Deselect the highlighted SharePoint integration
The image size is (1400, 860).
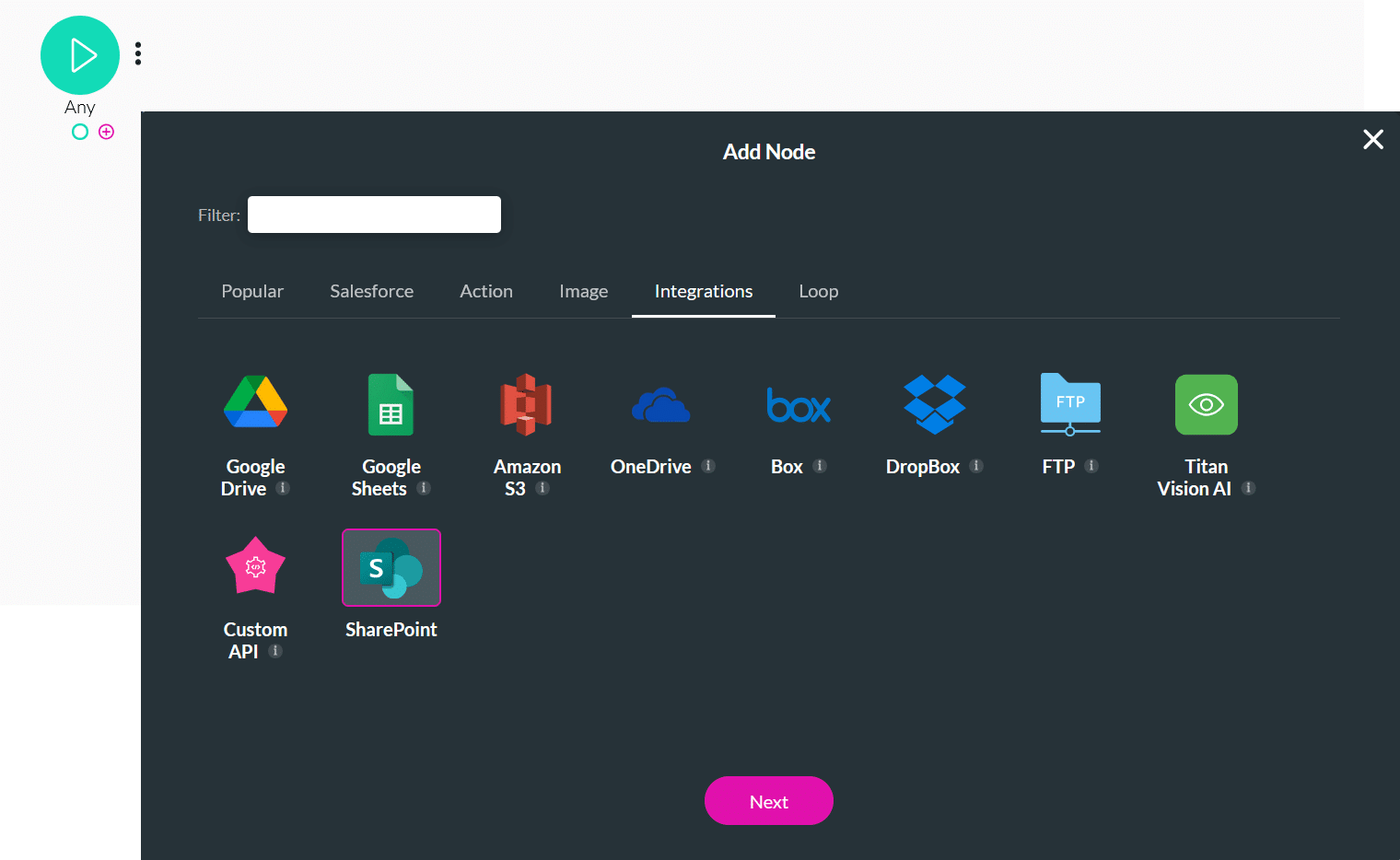[x=391, y=567]
